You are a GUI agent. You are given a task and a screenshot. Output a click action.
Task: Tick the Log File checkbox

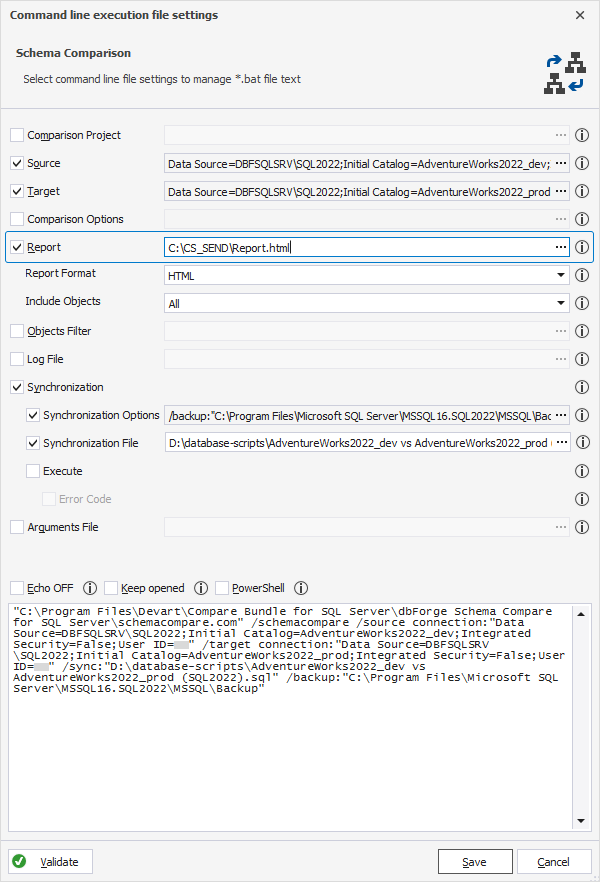tap(17, 359)
